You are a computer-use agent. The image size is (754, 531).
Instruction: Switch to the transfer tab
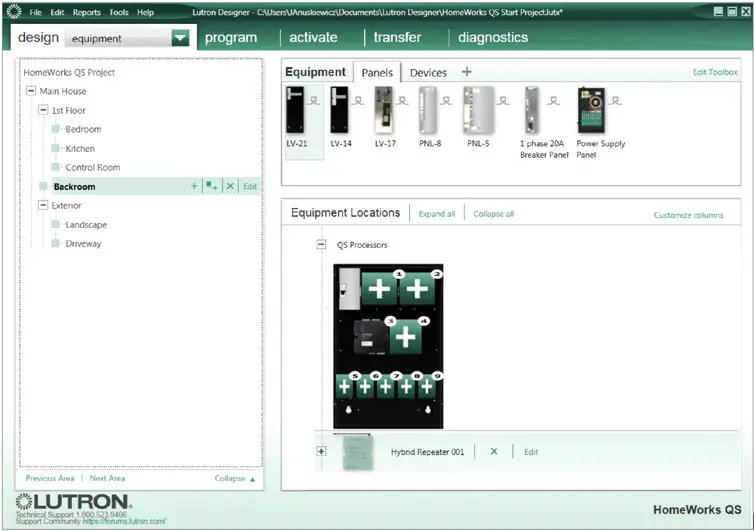click(397, 38)
